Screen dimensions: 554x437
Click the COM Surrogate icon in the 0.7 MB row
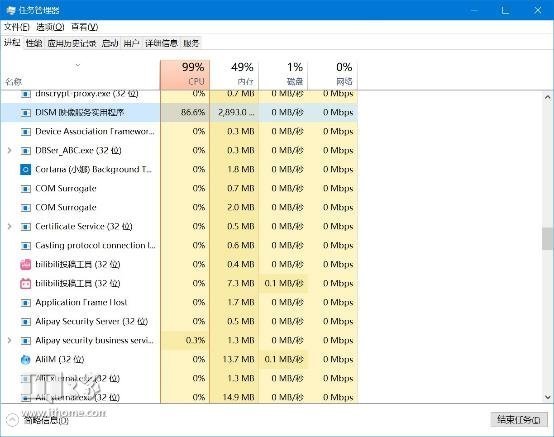pos(25,189)
